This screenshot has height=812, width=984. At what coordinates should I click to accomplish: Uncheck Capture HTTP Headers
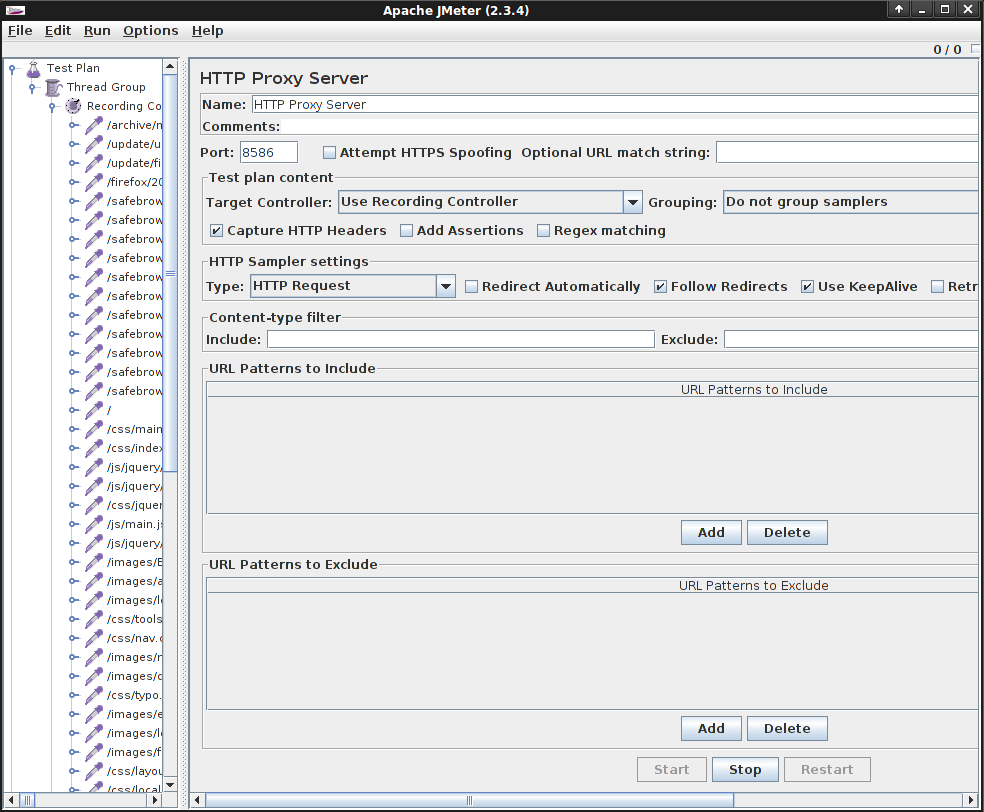click(216, 231)
